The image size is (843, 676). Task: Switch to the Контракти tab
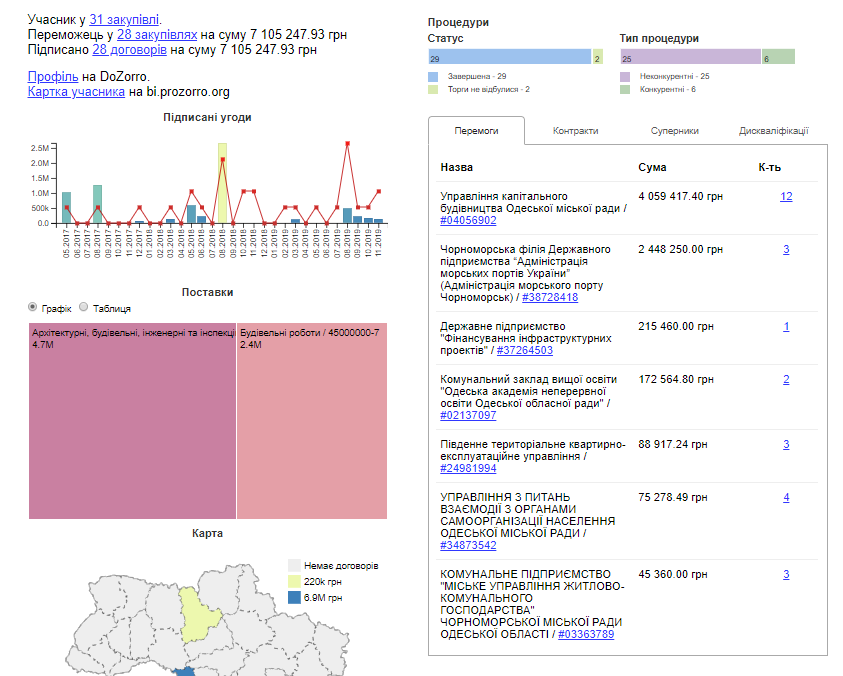tap(575, 131)
